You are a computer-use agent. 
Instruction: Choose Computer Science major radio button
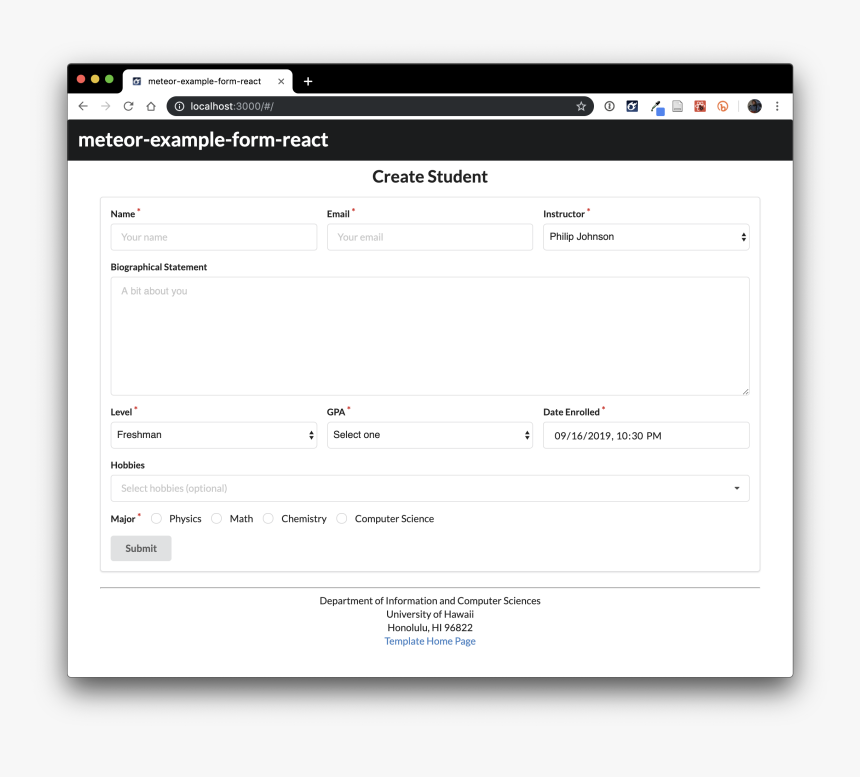point(342,519)
